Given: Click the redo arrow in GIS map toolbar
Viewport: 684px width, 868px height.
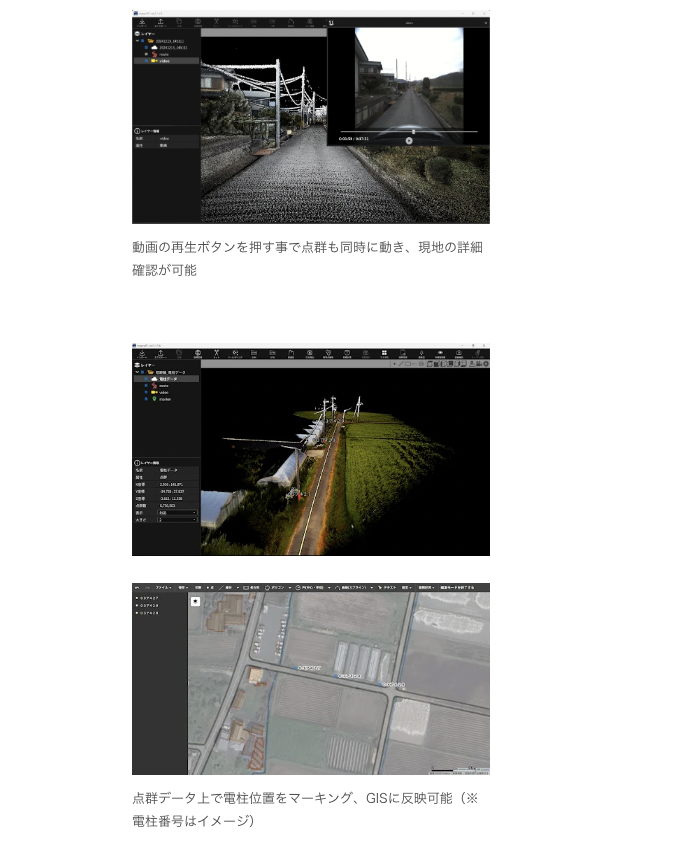Looking at the screenshot, I should coord(147,587).
